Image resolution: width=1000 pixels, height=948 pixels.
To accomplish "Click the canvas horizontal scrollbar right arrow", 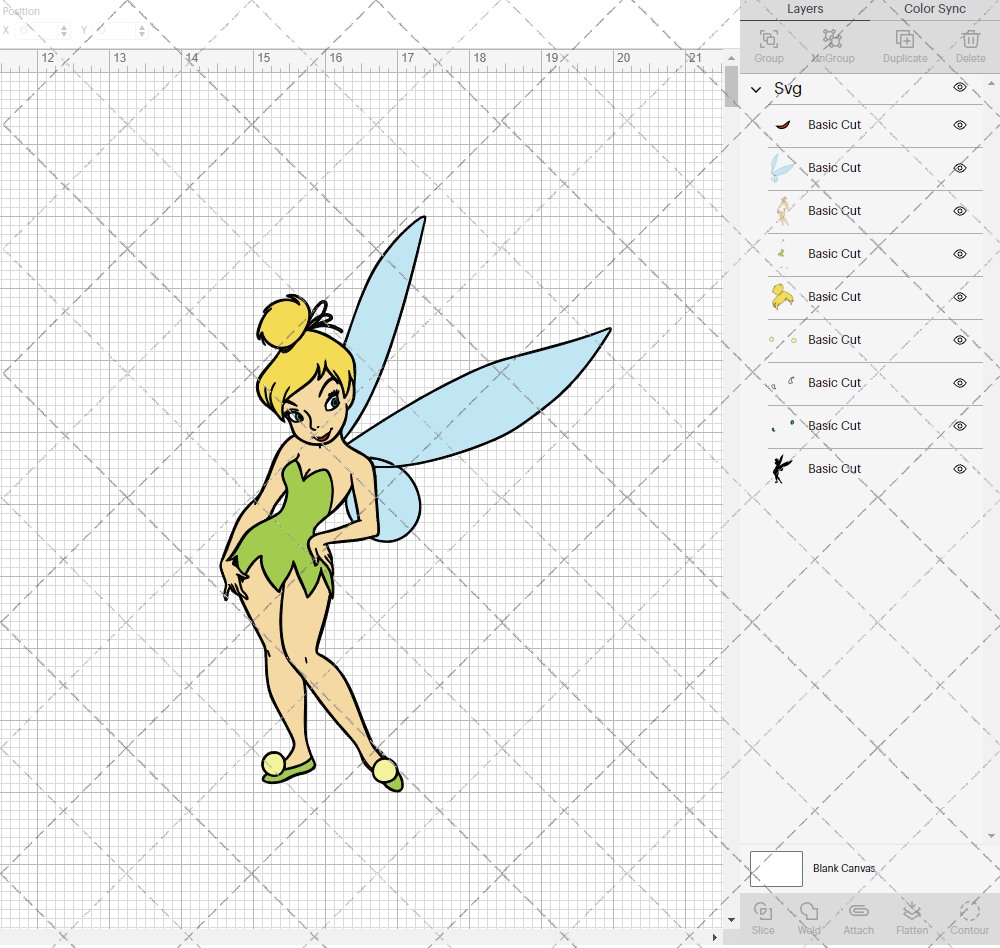I will coord(714,937).
